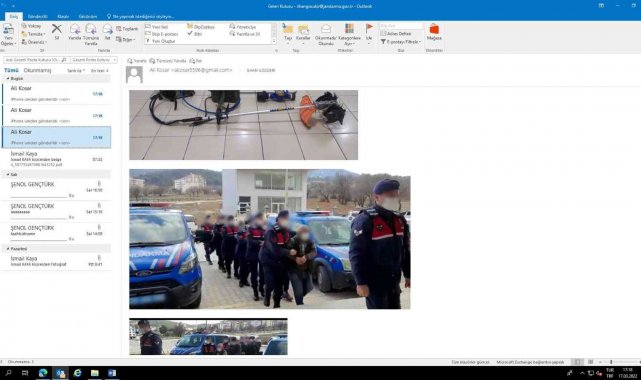The height and width of the screenshot is (380, 641).
Task: Open the Diğer more respond options dropdown
Action: pyautogui.click(x=125, y=39)
